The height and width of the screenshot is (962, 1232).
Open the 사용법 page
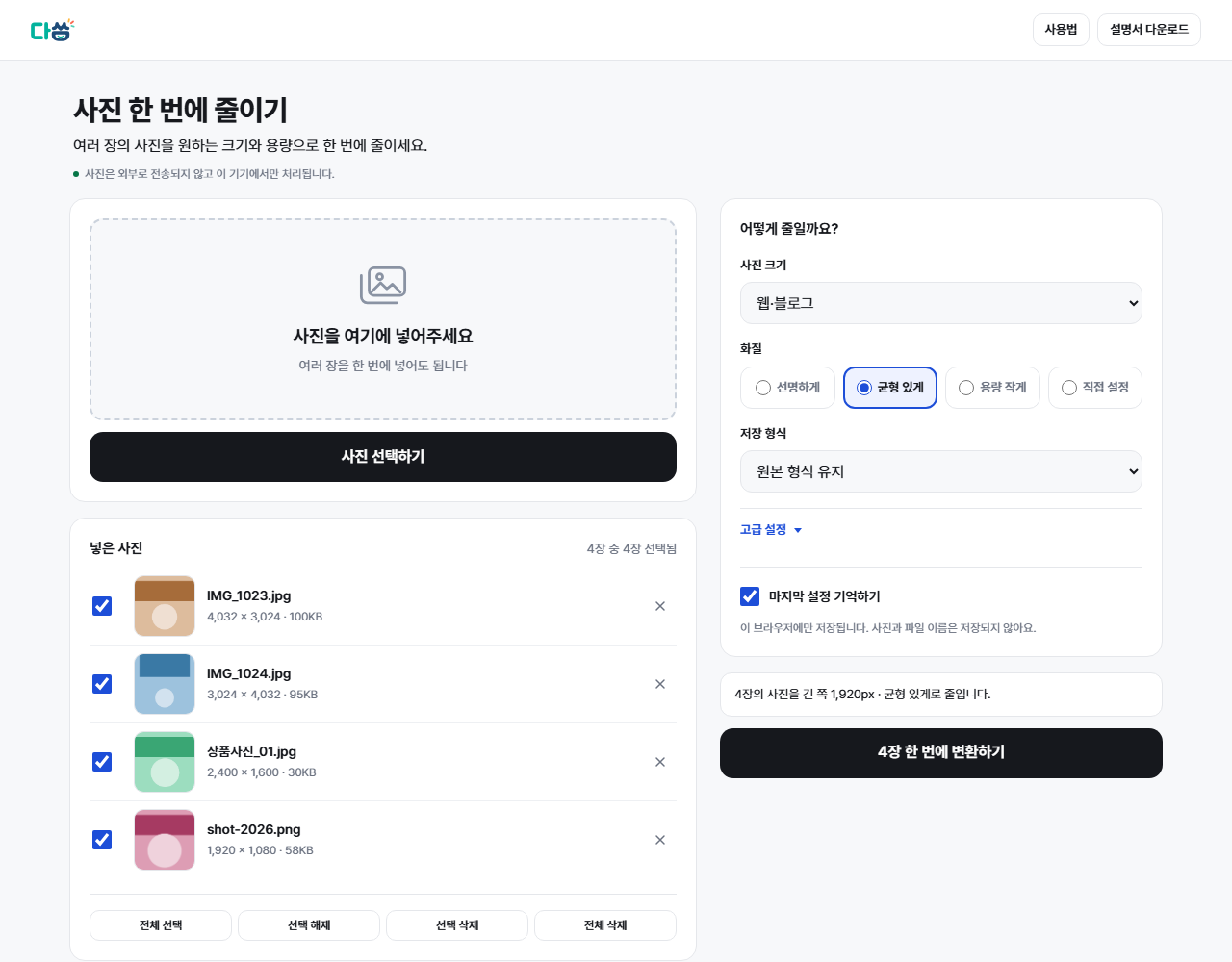[x=1061, y=30]
